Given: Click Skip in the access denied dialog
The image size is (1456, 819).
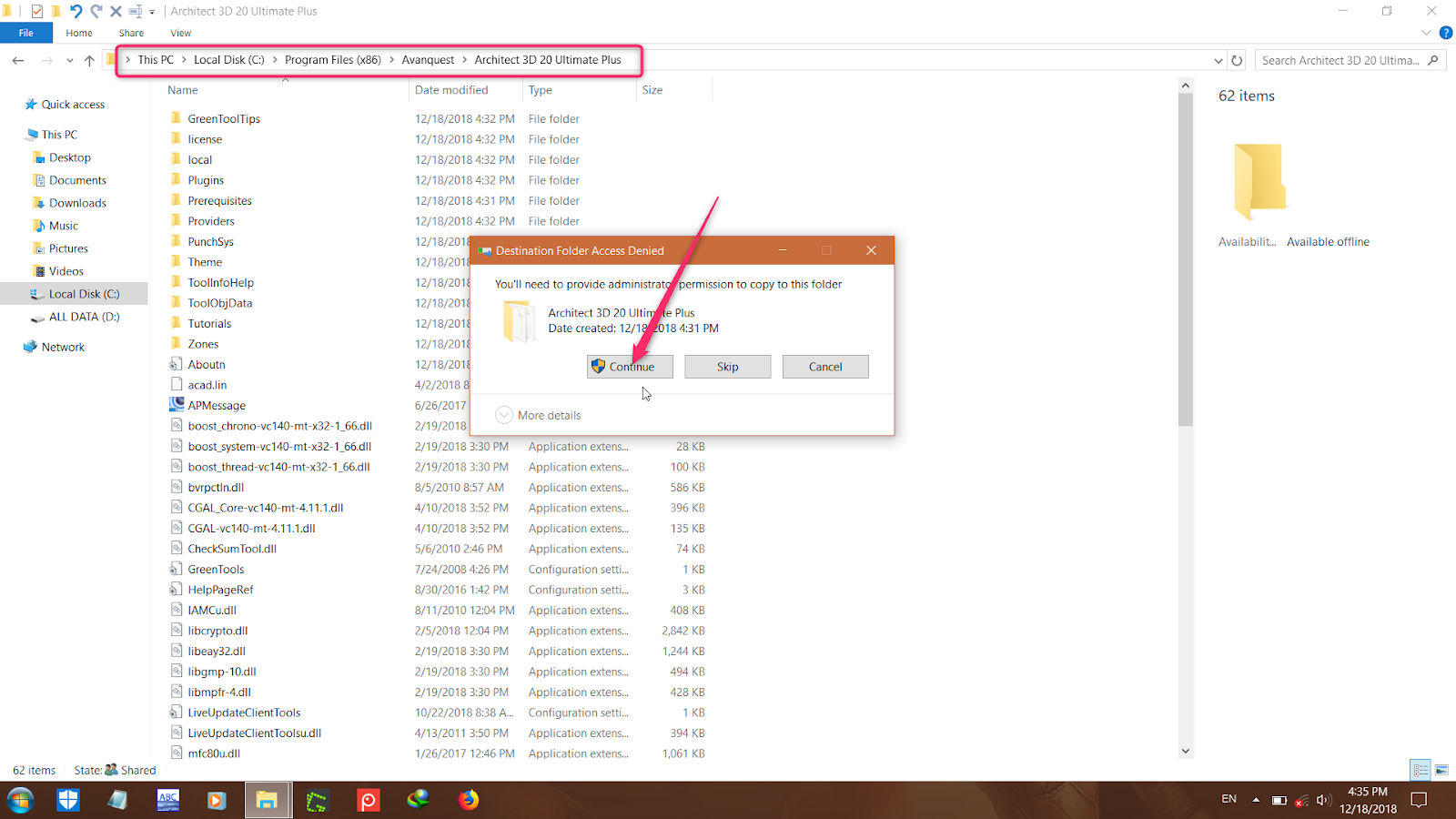Looking at the screenshot, I should click(727, 366).
